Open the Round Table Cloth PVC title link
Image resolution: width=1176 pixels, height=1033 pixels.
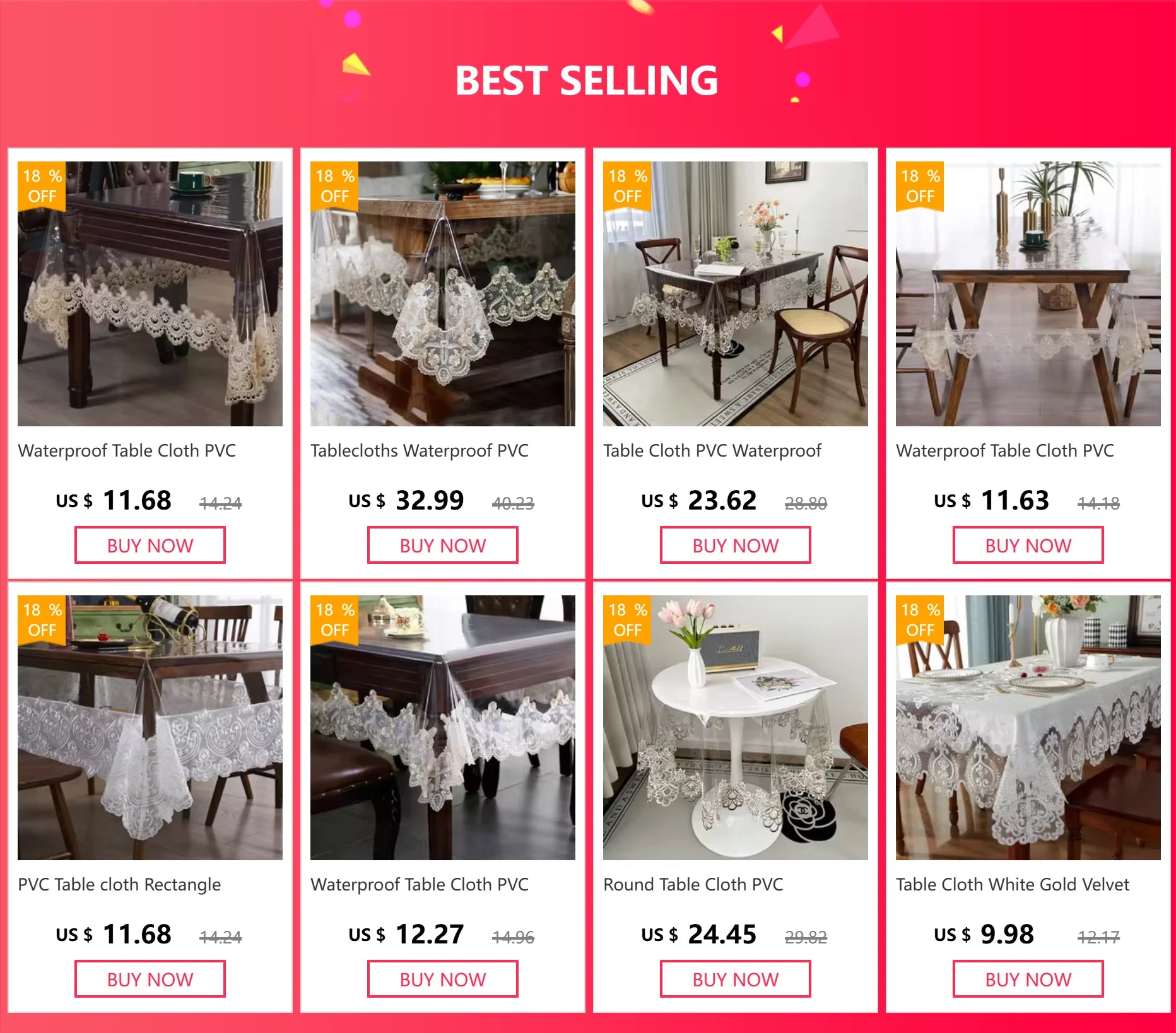[693, 885]
